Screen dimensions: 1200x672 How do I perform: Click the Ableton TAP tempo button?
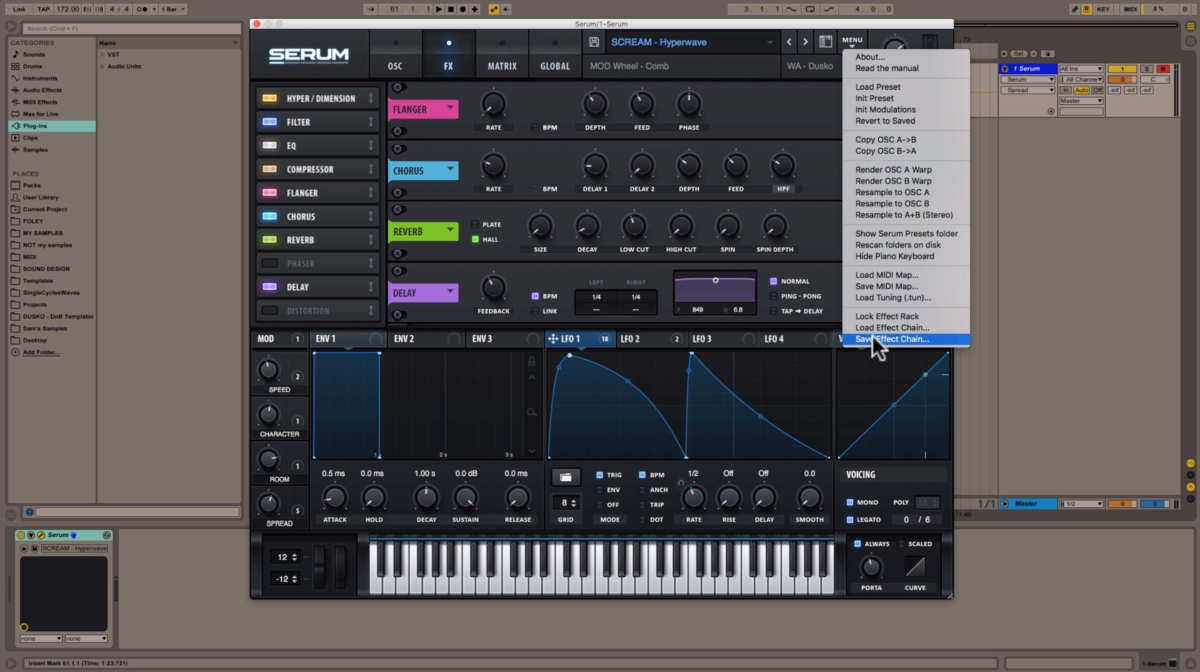(43, 9)
